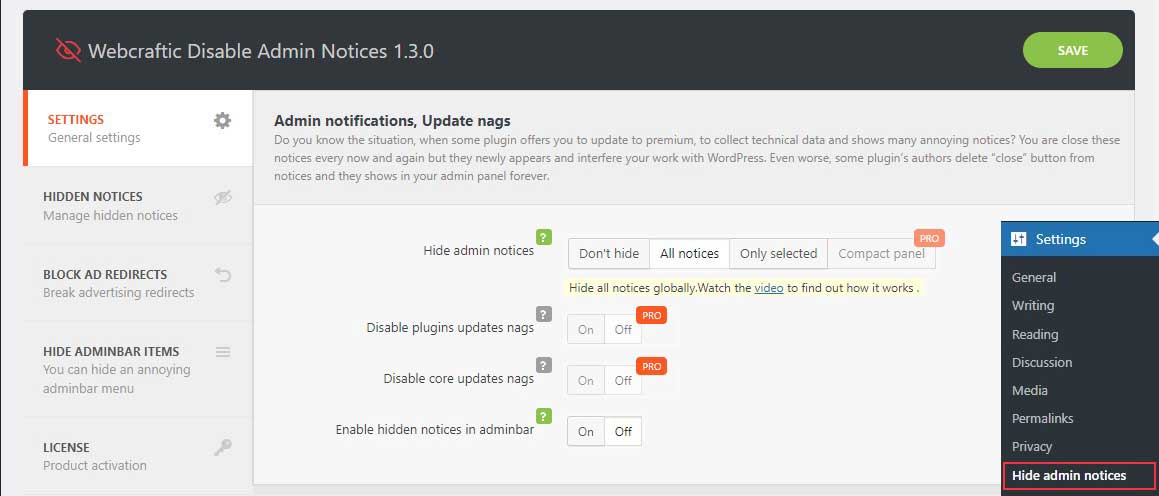Screen dimensions: 1159x496
Task: Open help hint for Enable hidden notices in adminbar
Action: pyautogui.click(x=544, y=415)
